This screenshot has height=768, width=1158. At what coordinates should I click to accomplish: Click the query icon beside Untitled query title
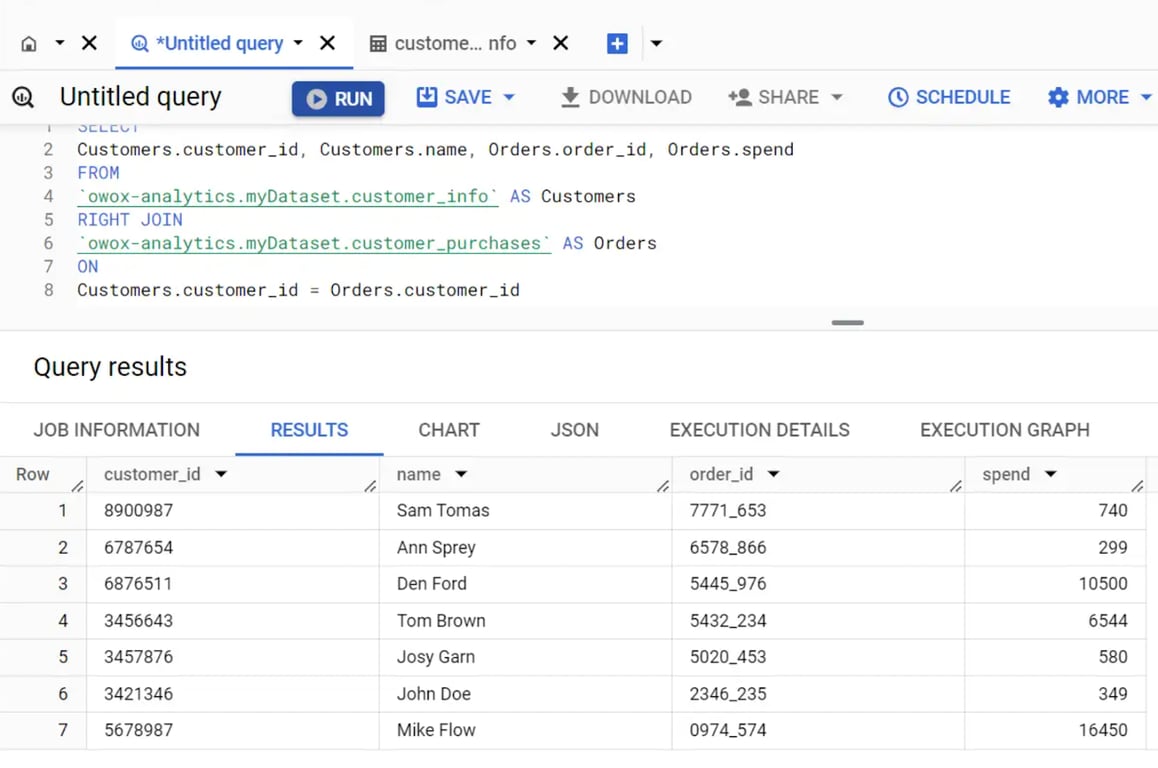23,97
